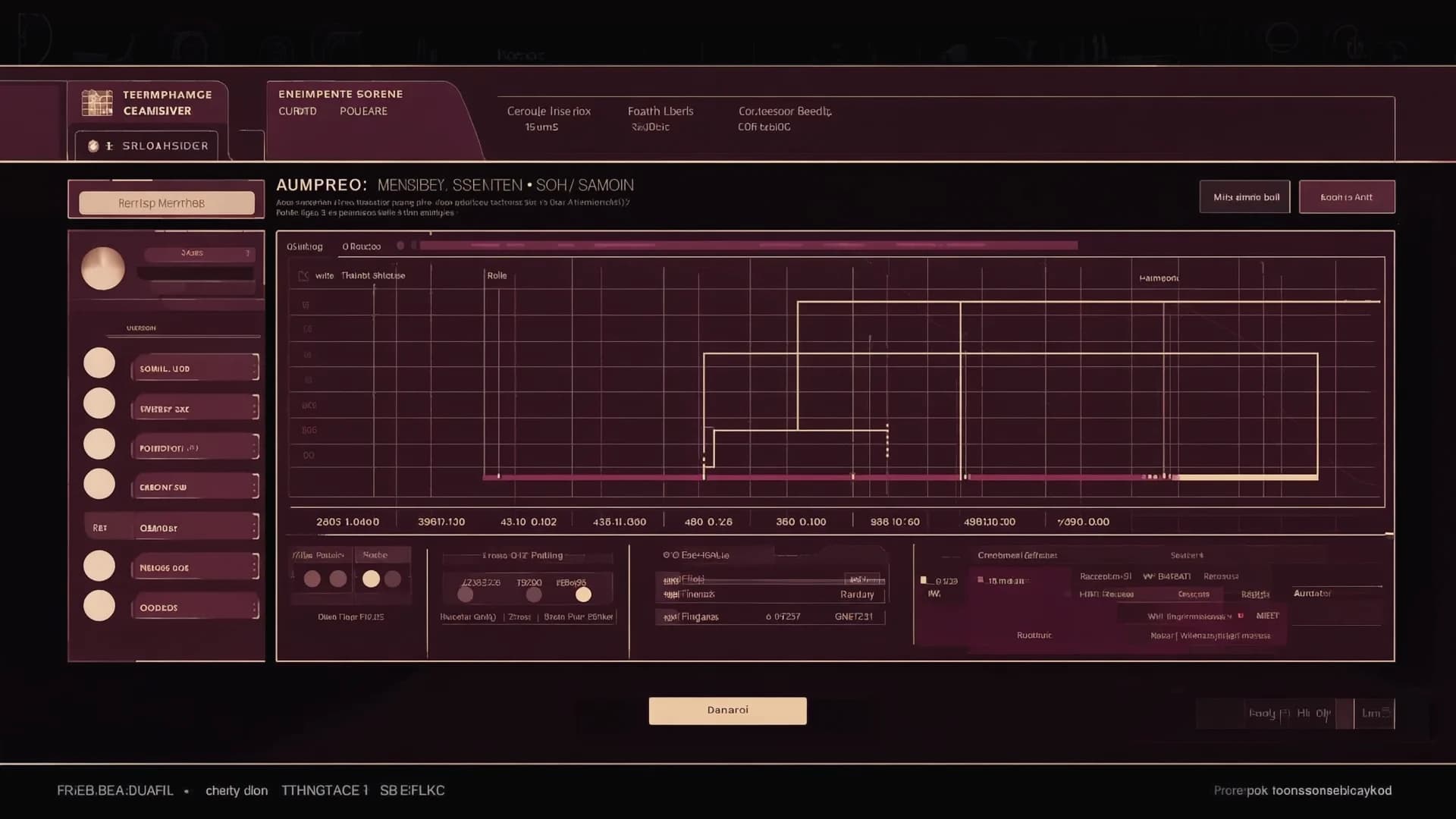1456x819 pixels.
Task: Click the Rerrlsp Merrthes button
Action: tap(167, 203)
